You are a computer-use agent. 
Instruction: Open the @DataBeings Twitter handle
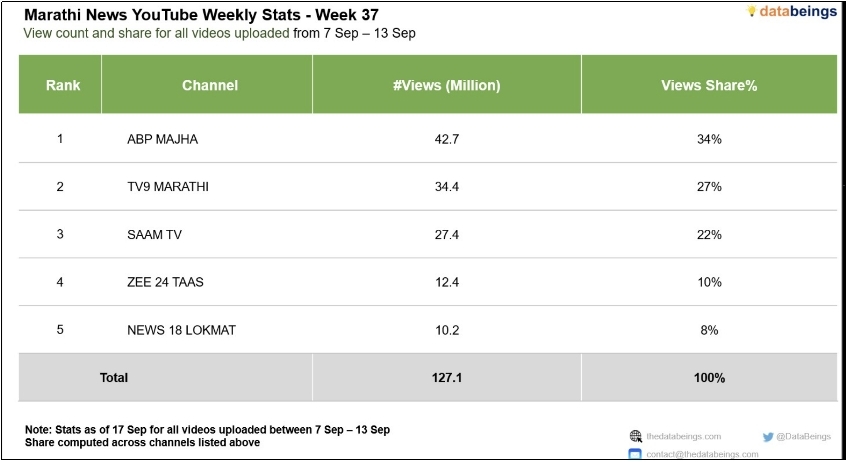(x=802, y=437)
